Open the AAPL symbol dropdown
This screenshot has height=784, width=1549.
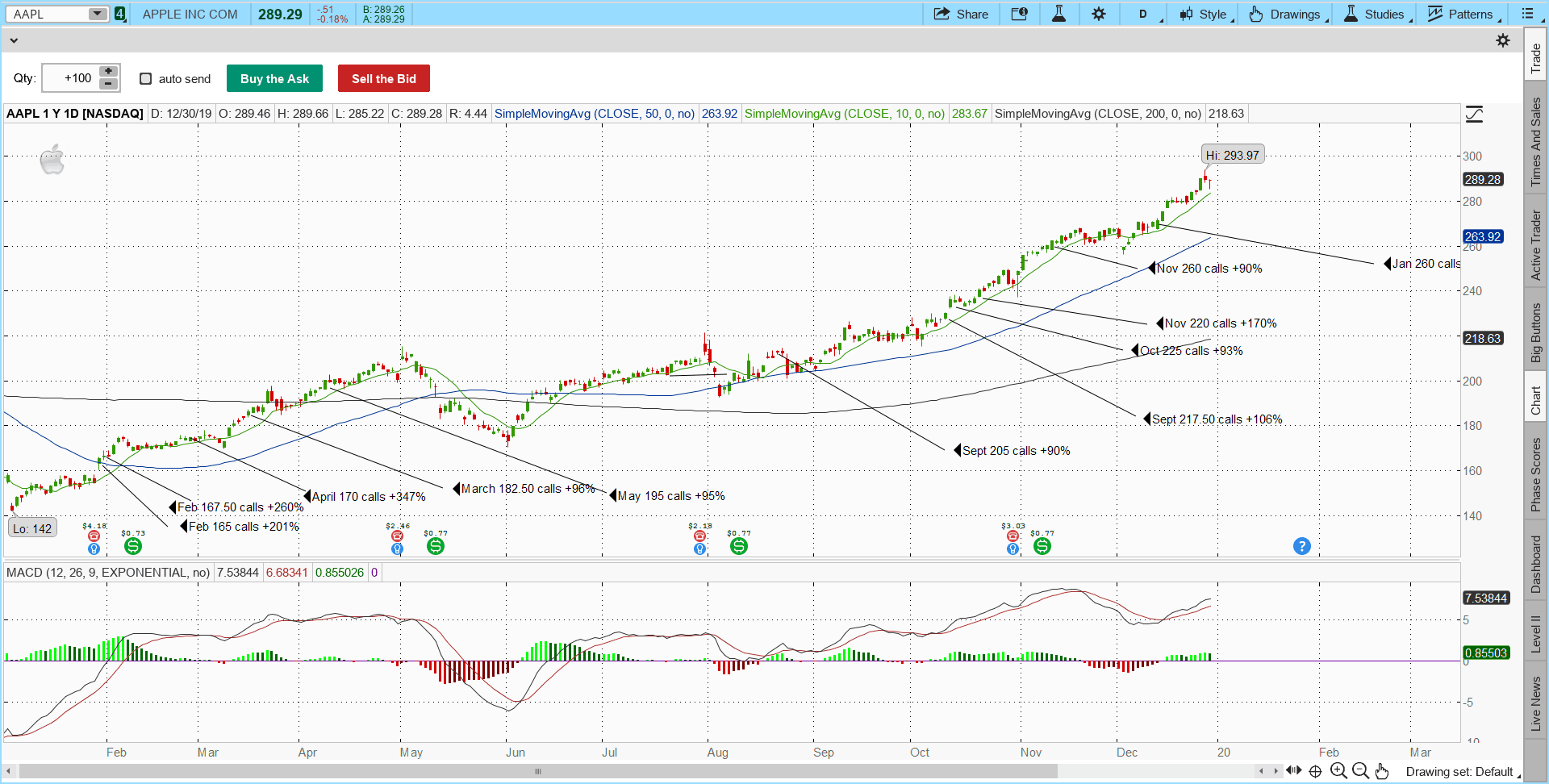(98, 14)
